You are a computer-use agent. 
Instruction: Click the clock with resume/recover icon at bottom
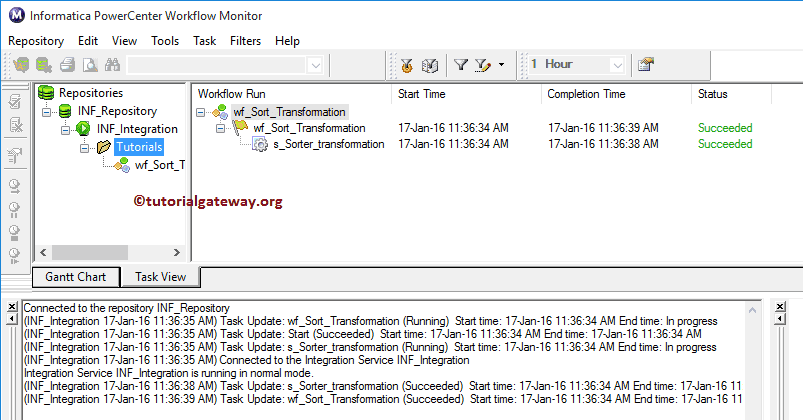14,256
